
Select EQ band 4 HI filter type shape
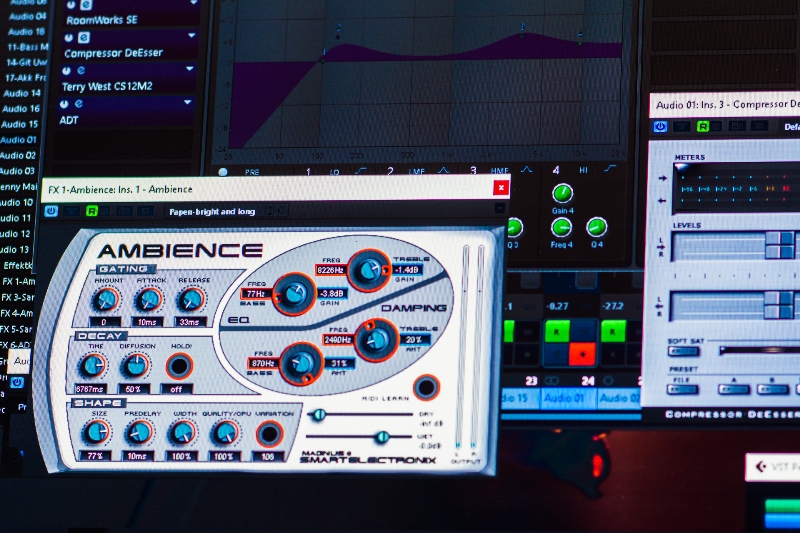click(610, 168)
